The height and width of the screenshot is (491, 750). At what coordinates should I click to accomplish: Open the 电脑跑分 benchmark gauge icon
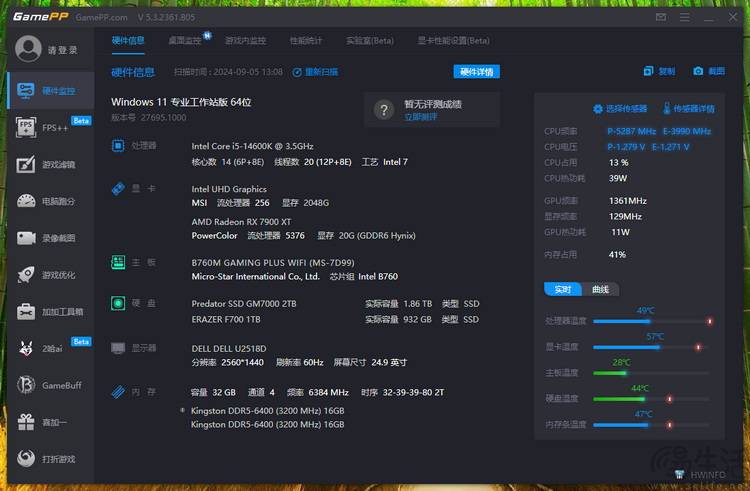click(x=26, y=201)
